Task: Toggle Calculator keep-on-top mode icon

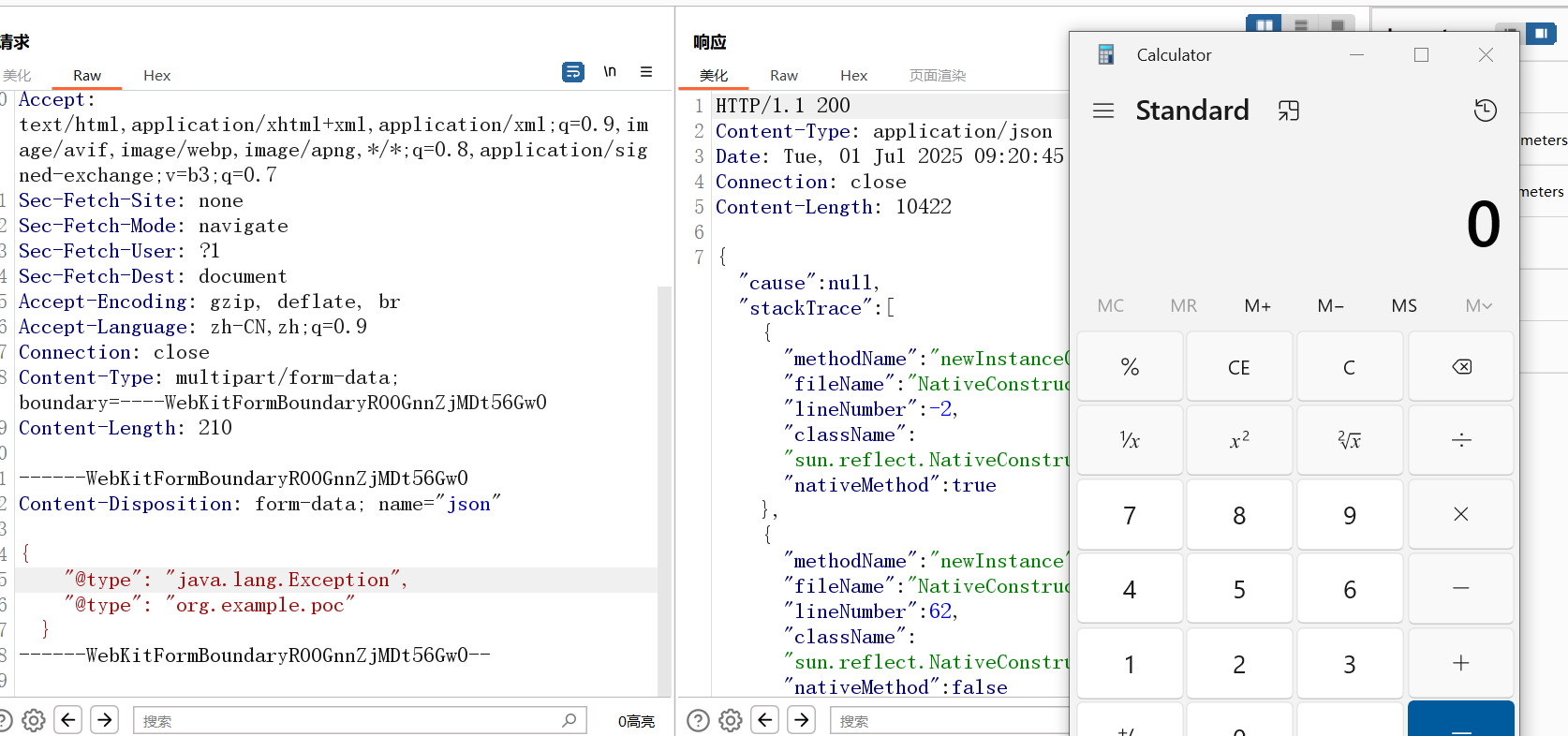Action: tap(1289, 110)
